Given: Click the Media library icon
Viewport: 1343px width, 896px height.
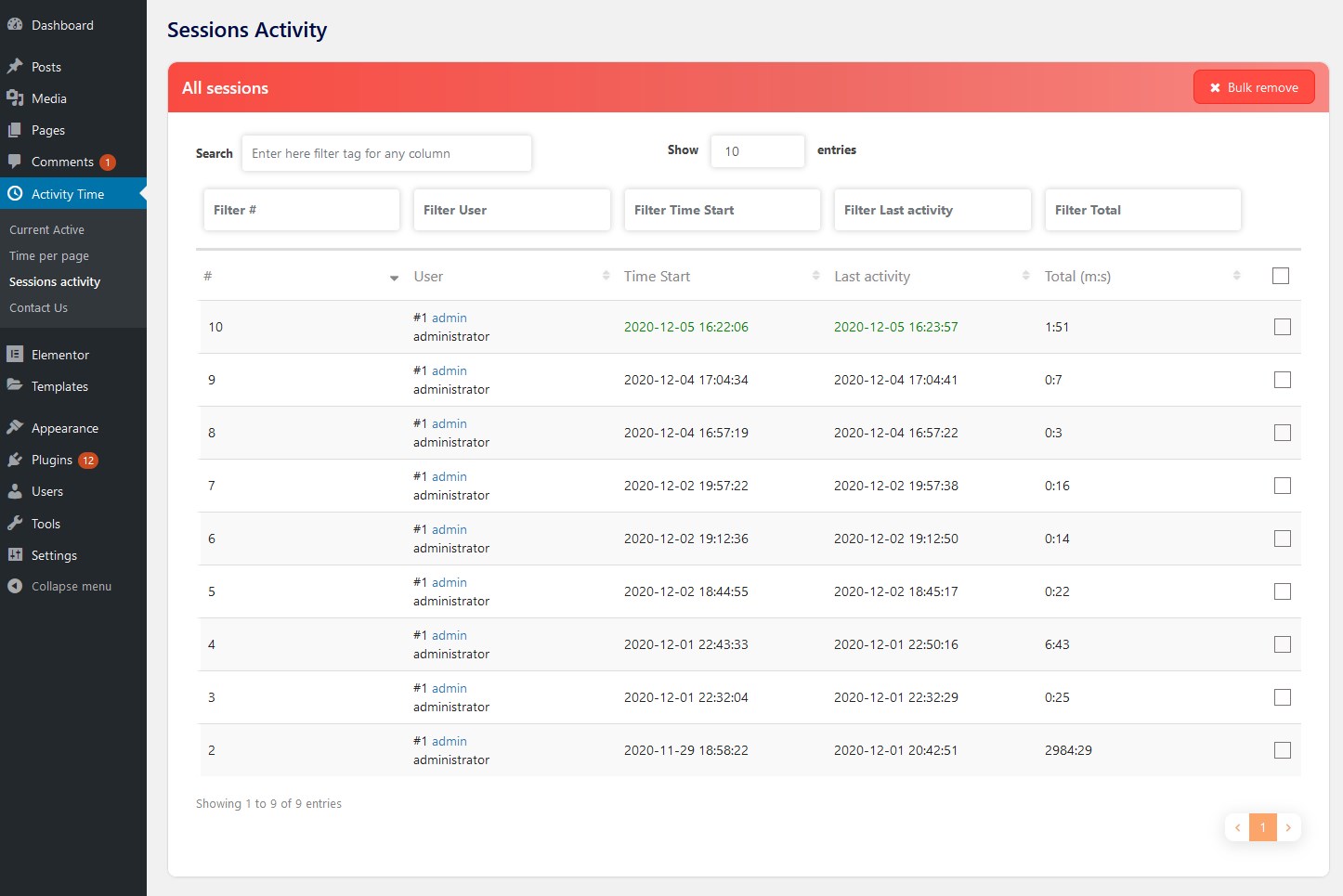Looking at the screenshot, I should click(15, 98).
